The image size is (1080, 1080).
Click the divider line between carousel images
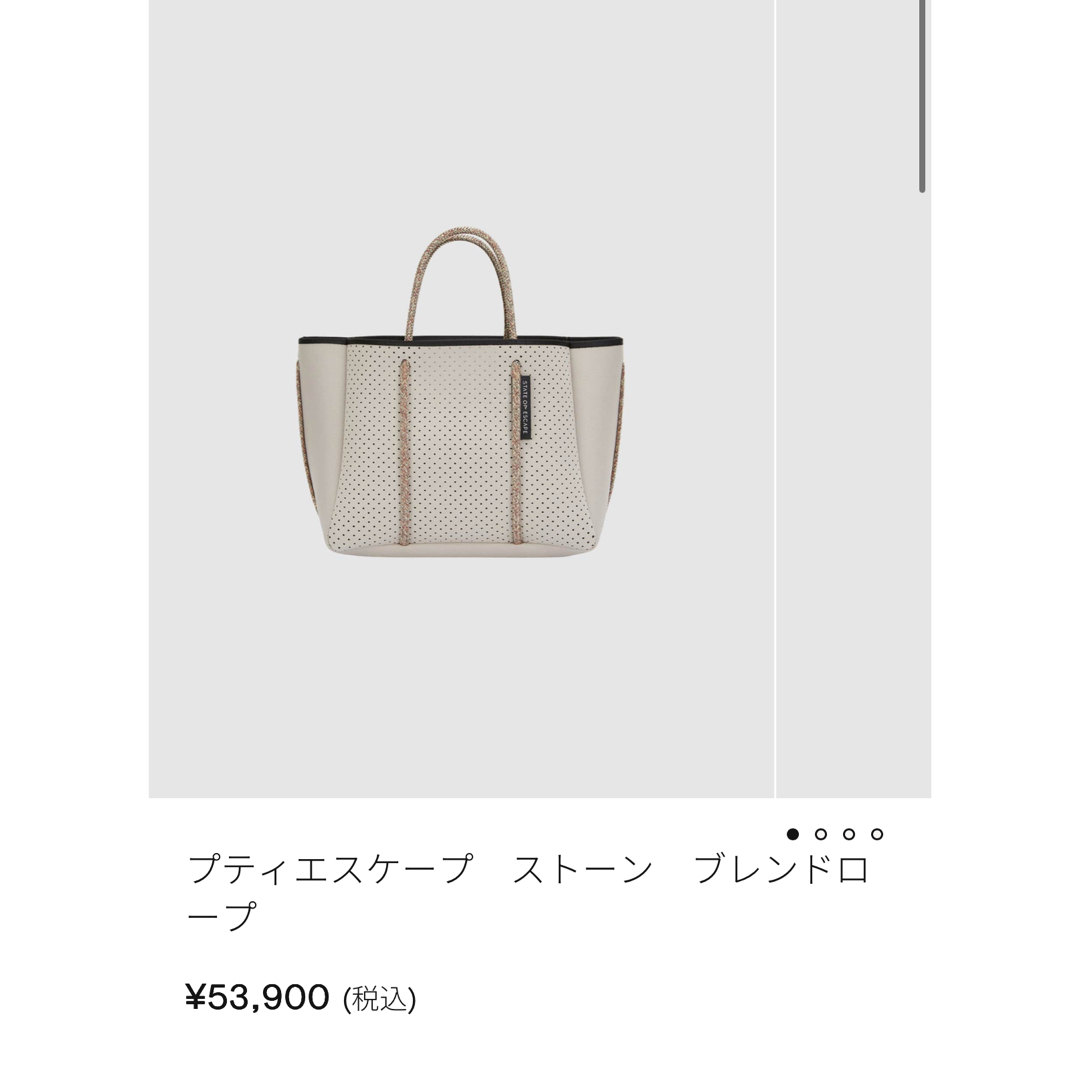click(775, 399)
